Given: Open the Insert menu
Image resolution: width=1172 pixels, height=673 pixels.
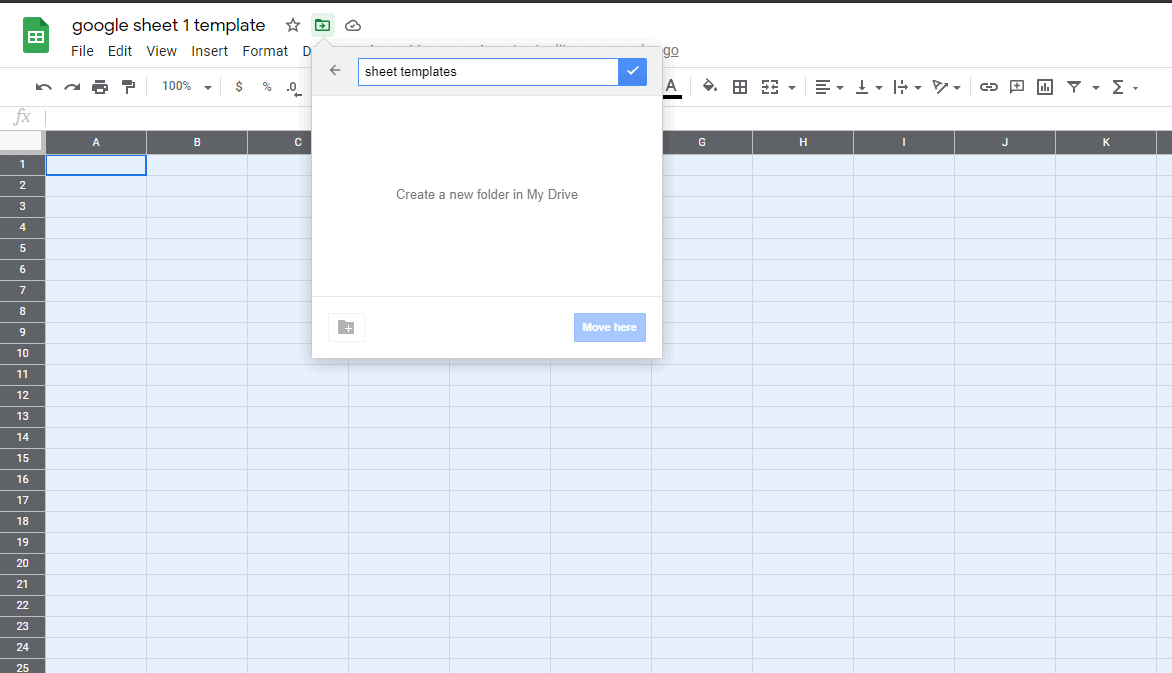Looking at the screenshot, I should (209, 51).
